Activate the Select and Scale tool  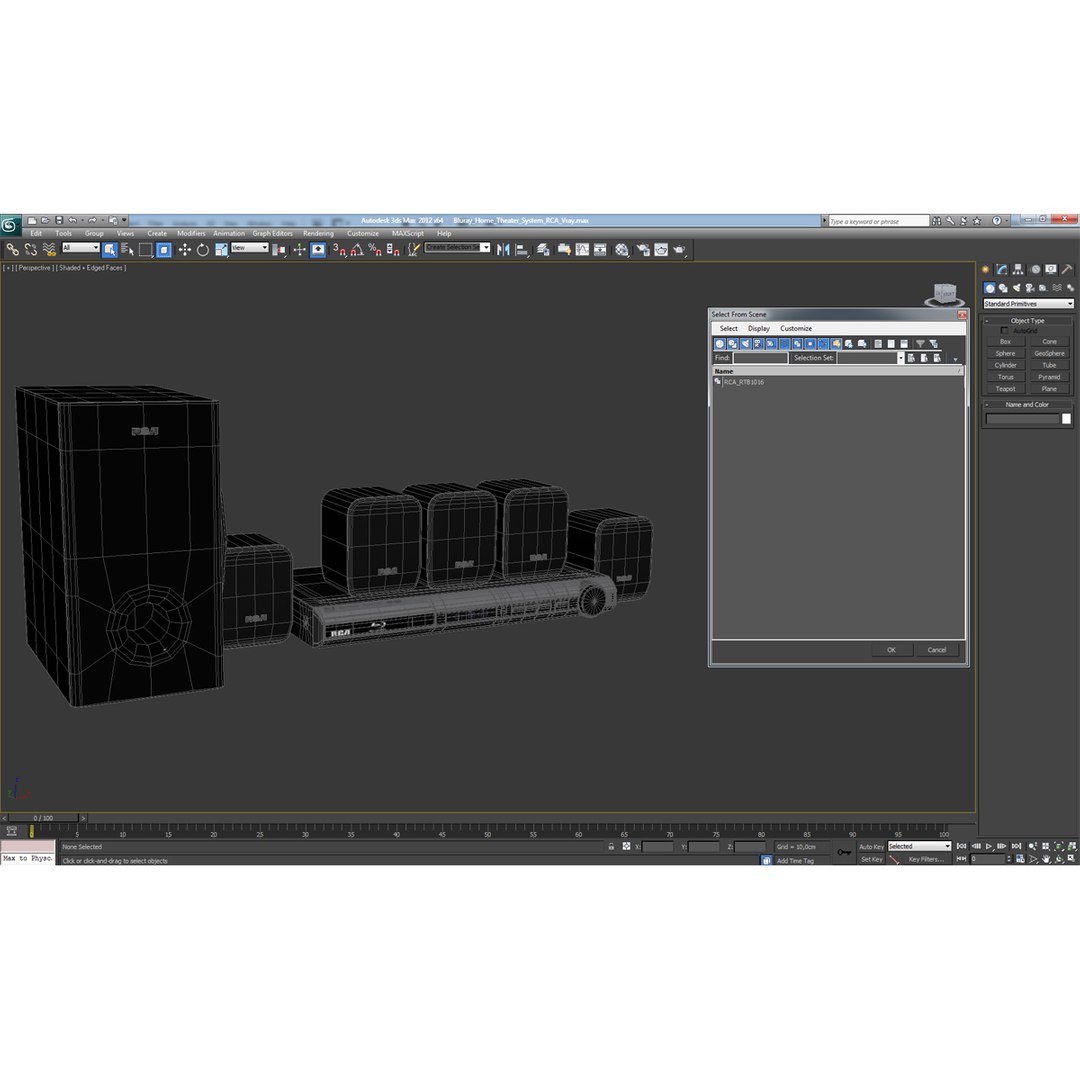[221, 249]
